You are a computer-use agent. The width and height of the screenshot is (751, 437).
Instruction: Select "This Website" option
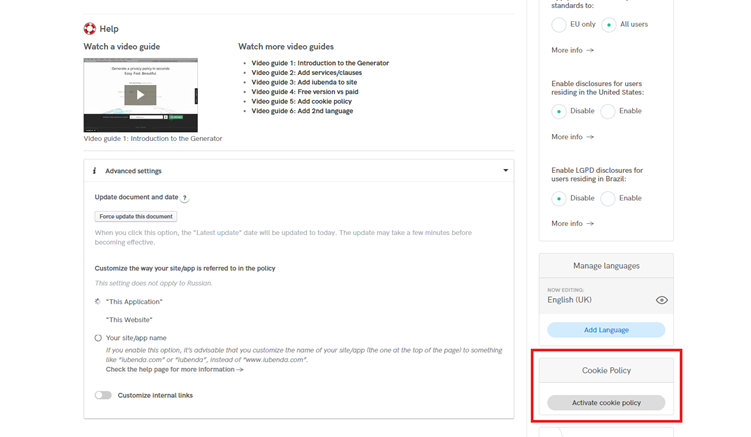click(x=129, y=320)
